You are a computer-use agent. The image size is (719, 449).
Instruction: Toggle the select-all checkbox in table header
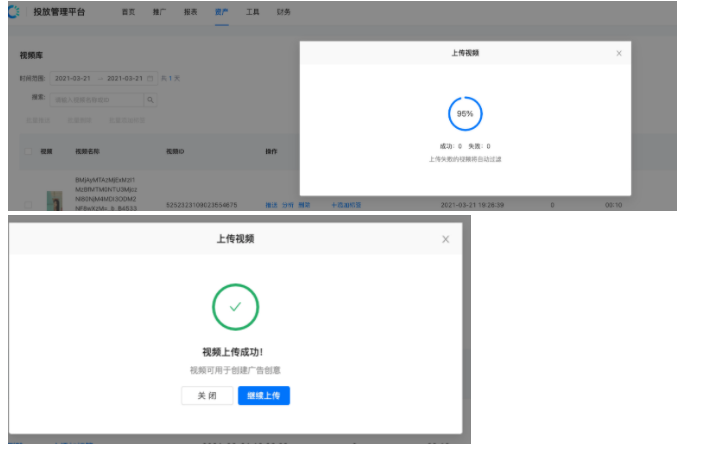[28, 151]
